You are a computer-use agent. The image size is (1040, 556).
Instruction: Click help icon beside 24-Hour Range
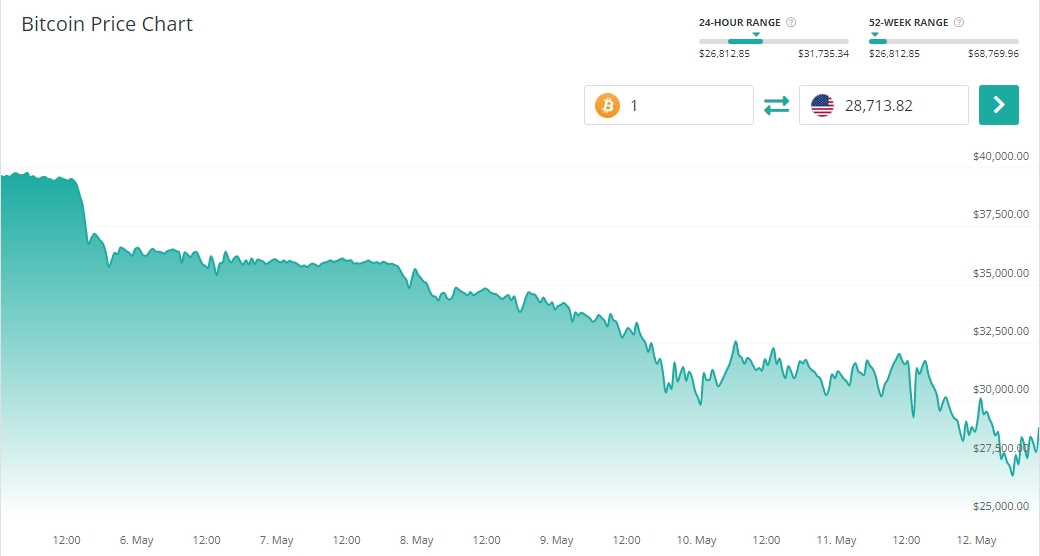coord(791,22)
